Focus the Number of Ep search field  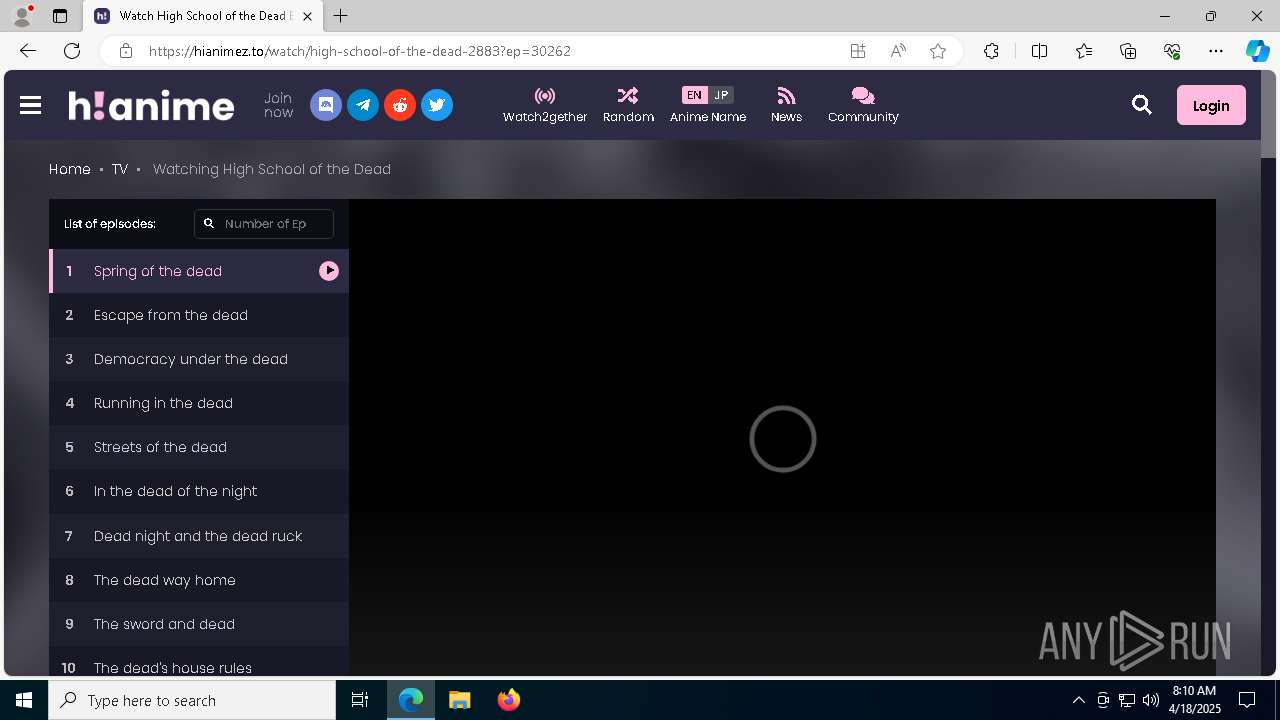coord(264,224)
